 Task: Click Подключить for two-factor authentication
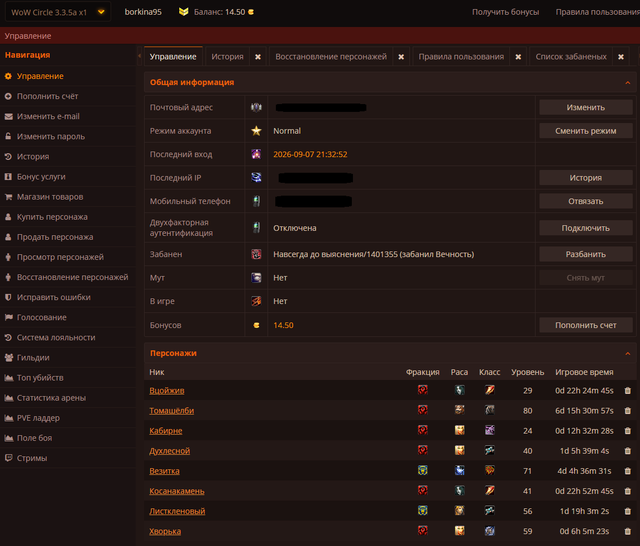[586, 228]
